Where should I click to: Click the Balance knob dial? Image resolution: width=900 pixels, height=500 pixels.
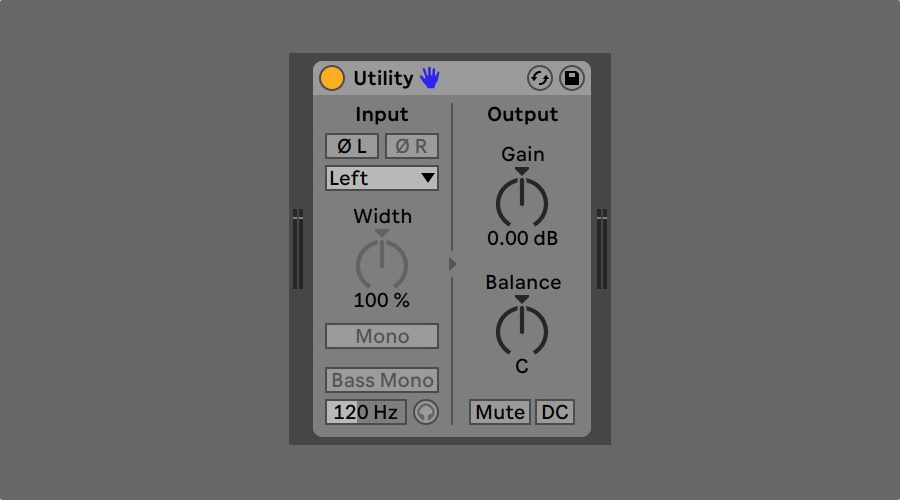[x=522, y=331]
